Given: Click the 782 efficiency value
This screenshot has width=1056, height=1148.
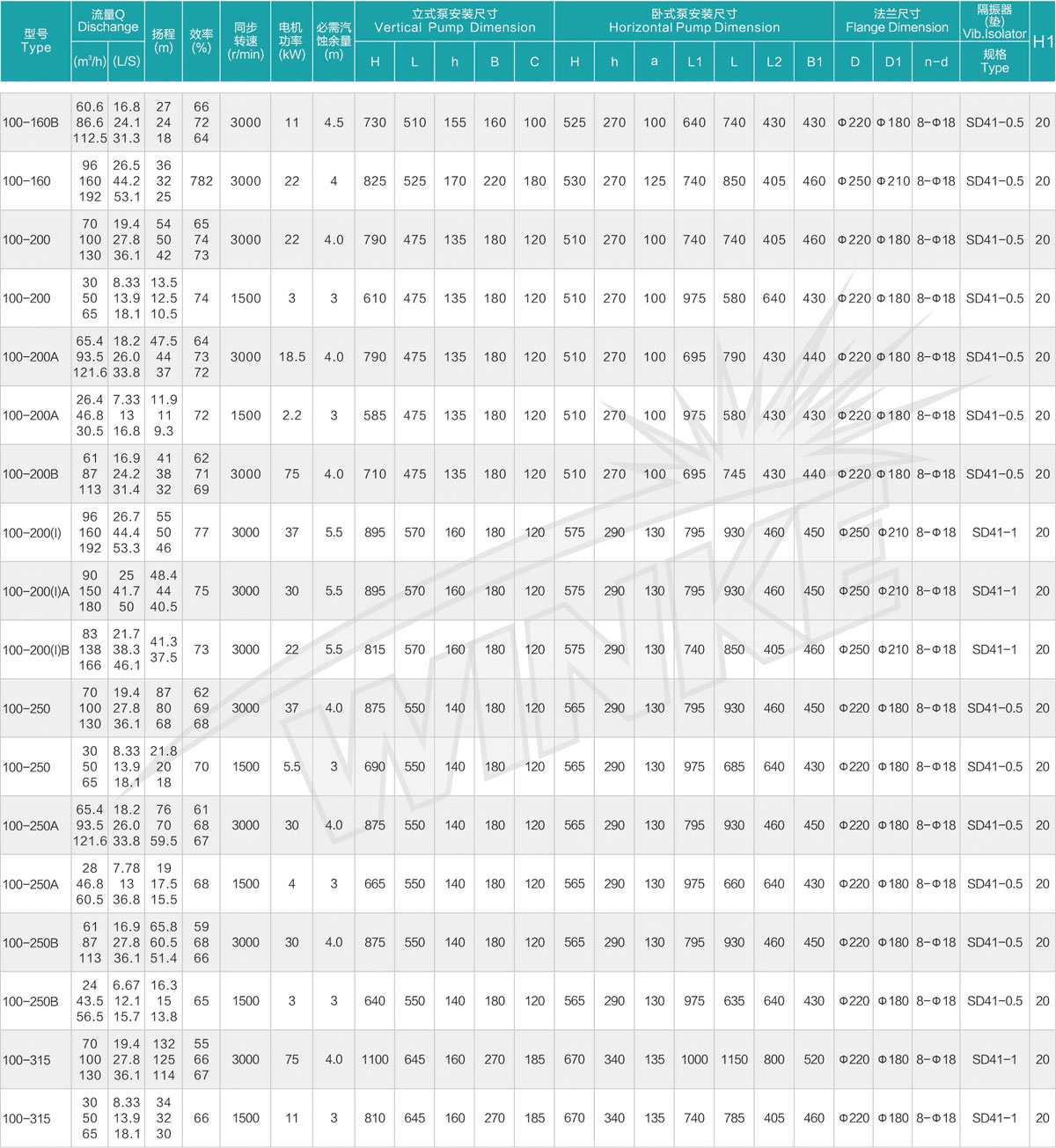Looking at the screenshot, I should (x=202, y=181).
